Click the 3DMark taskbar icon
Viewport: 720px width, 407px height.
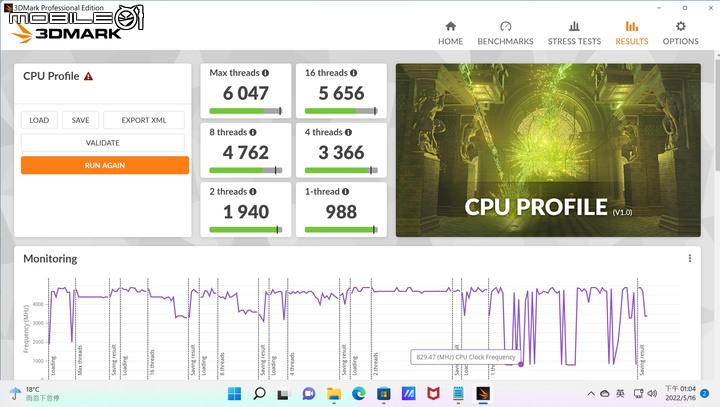(483, 394)
